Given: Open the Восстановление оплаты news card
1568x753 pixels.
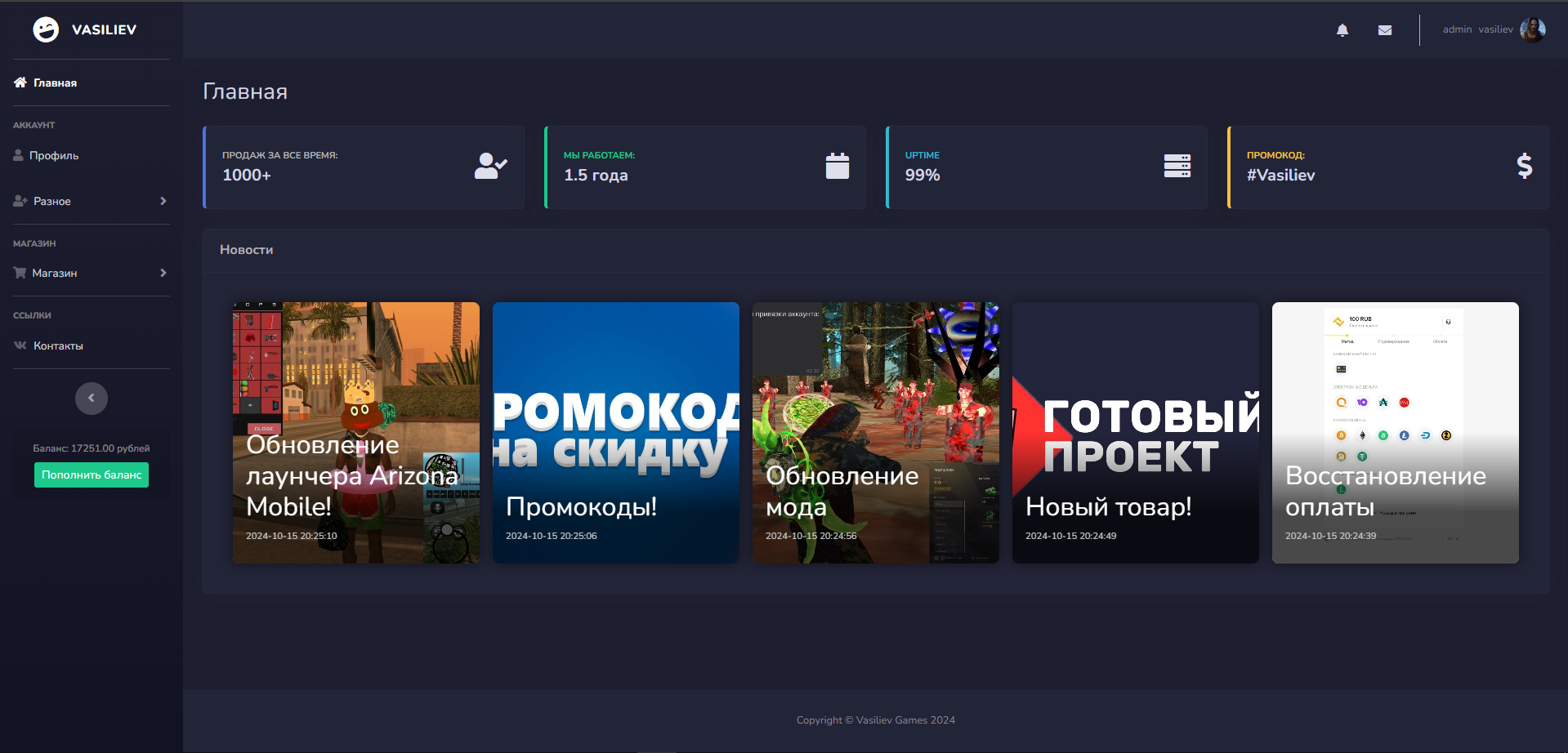Looking at the screenshot, I should point(1396,433).
